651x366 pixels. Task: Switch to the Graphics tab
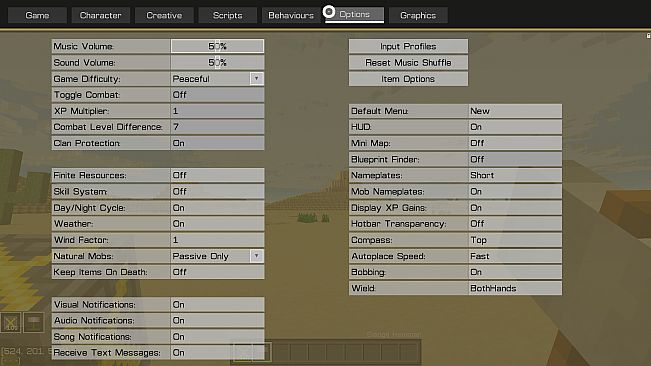tap(418, 15)
